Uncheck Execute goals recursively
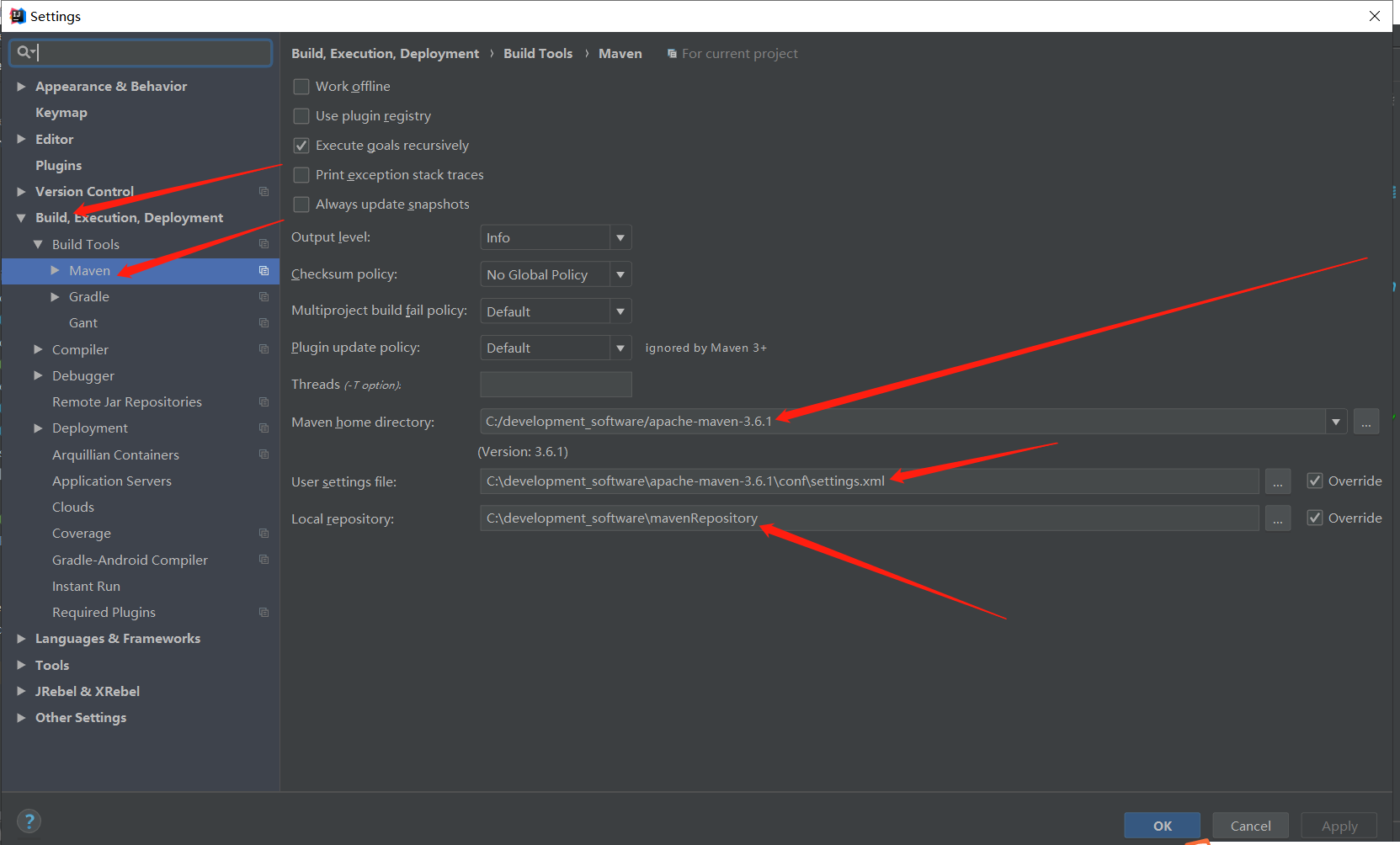Image resolution: width=1400 pixels, height=845 pixels. point(301,146)
